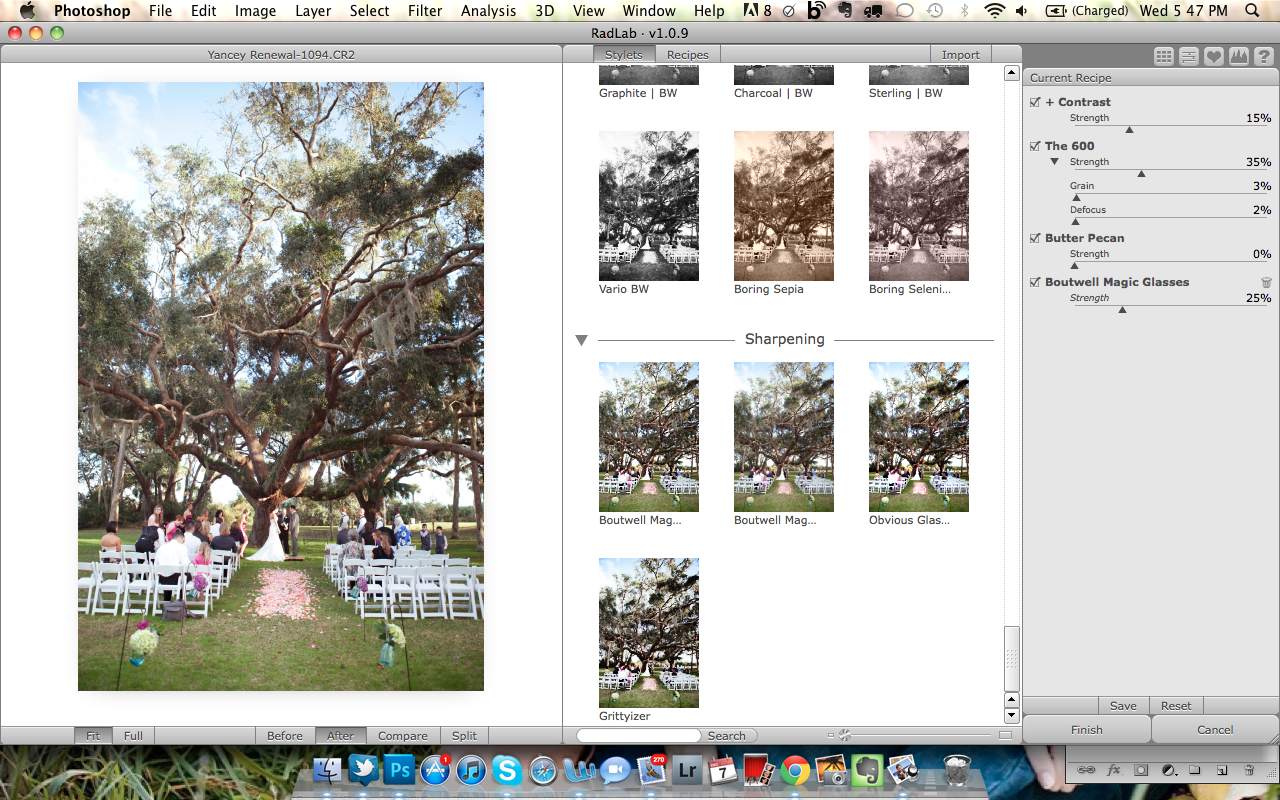The image size is (1280, 800).
Task: Switch preview to Before view
Action: point(285,736)
